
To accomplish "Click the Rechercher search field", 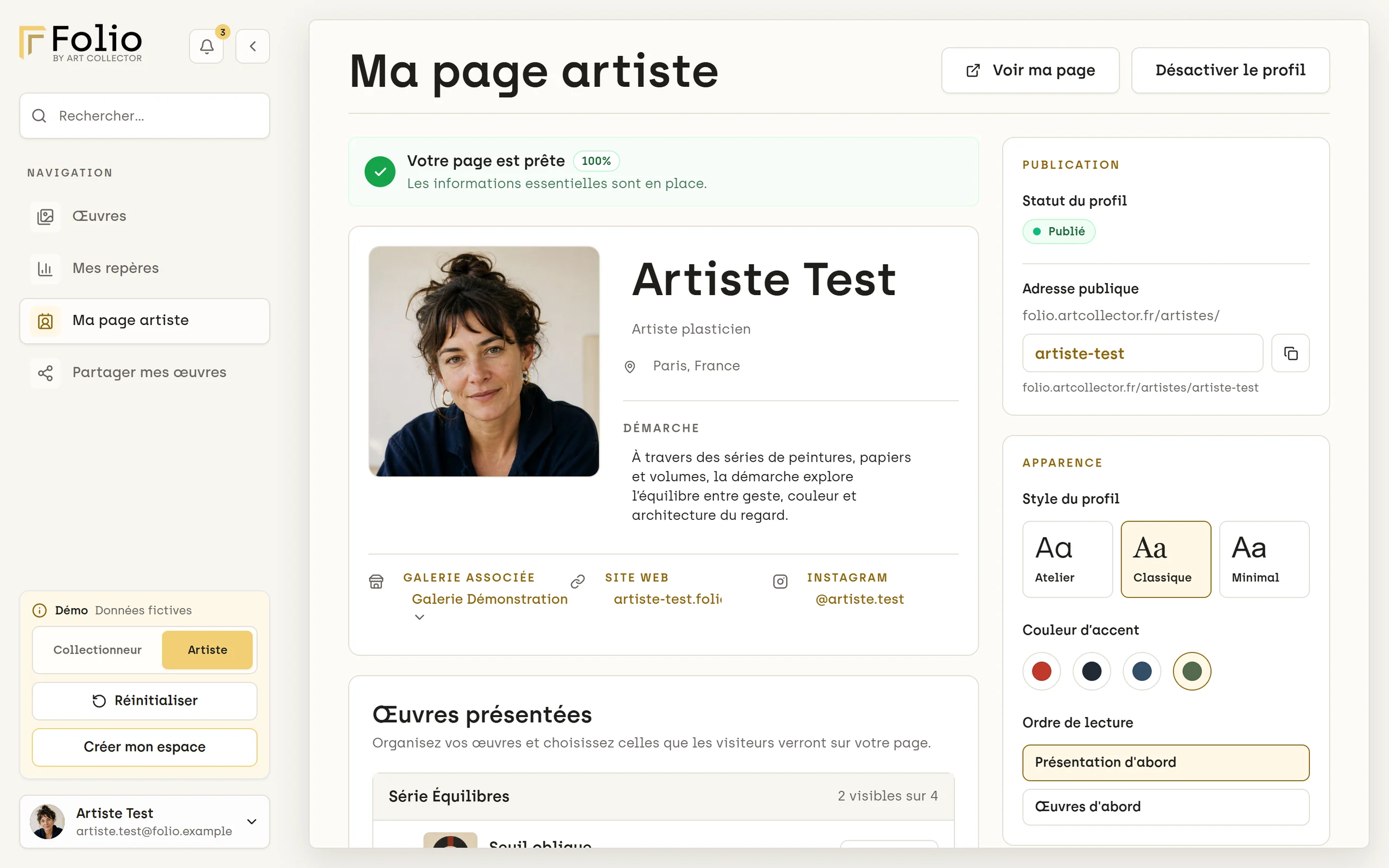I will [x=145, y=116].
